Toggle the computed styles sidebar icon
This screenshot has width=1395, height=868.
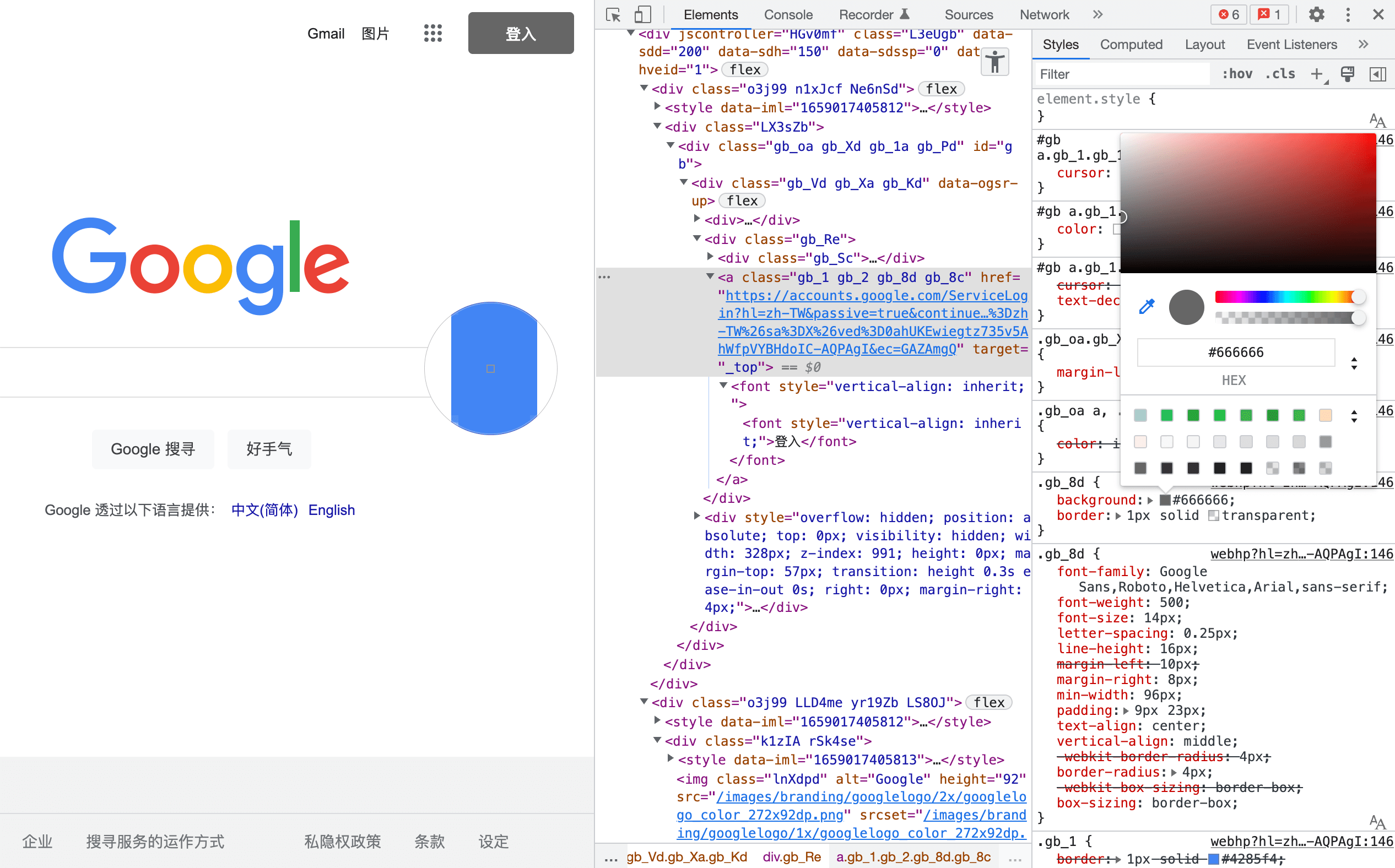coord(1377,74)
